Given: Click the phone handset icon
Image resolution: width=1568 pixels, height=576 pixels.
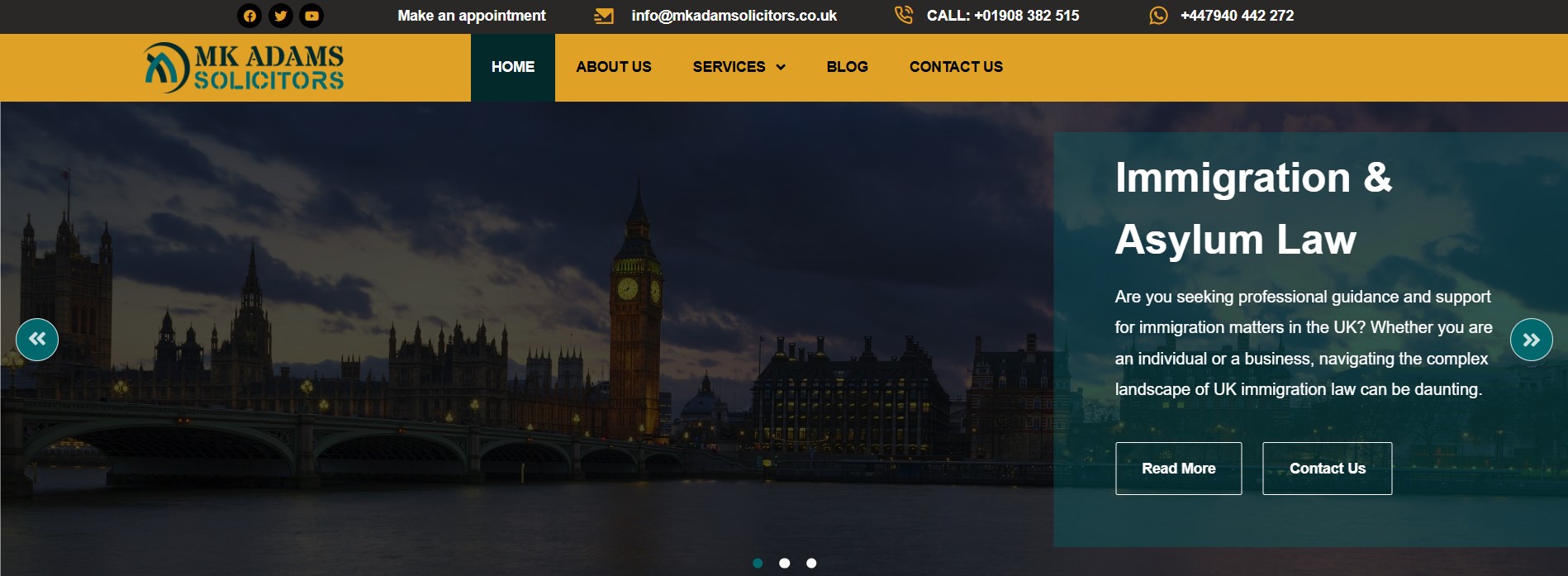Looking at the screenshot, I should tap(904, 15).
